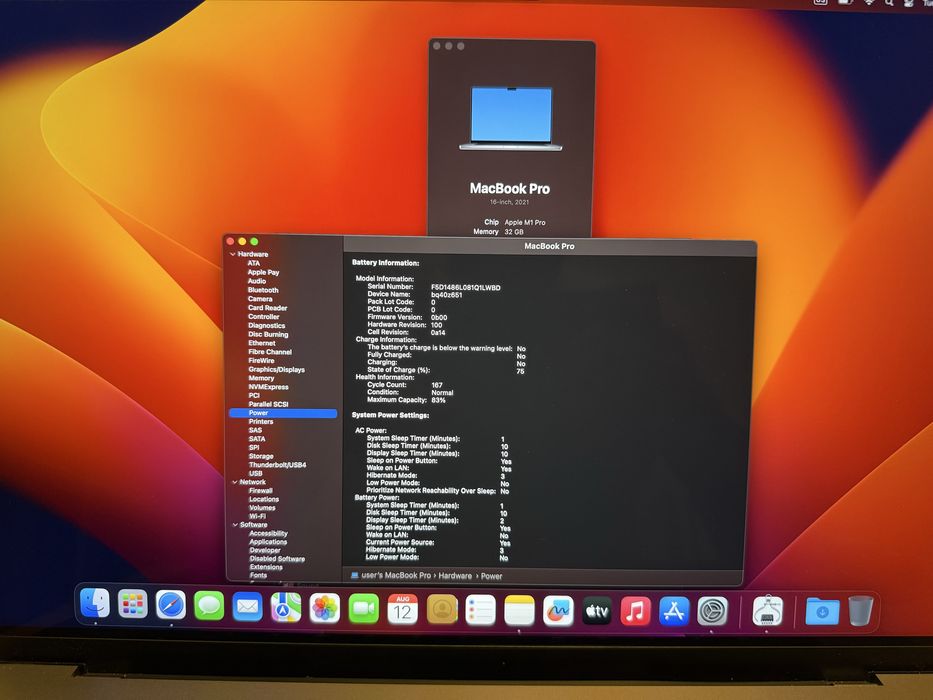
Task: Select Graphics/Displays in the sidebar
Action: pyautogui.click(x=277, y=370)
